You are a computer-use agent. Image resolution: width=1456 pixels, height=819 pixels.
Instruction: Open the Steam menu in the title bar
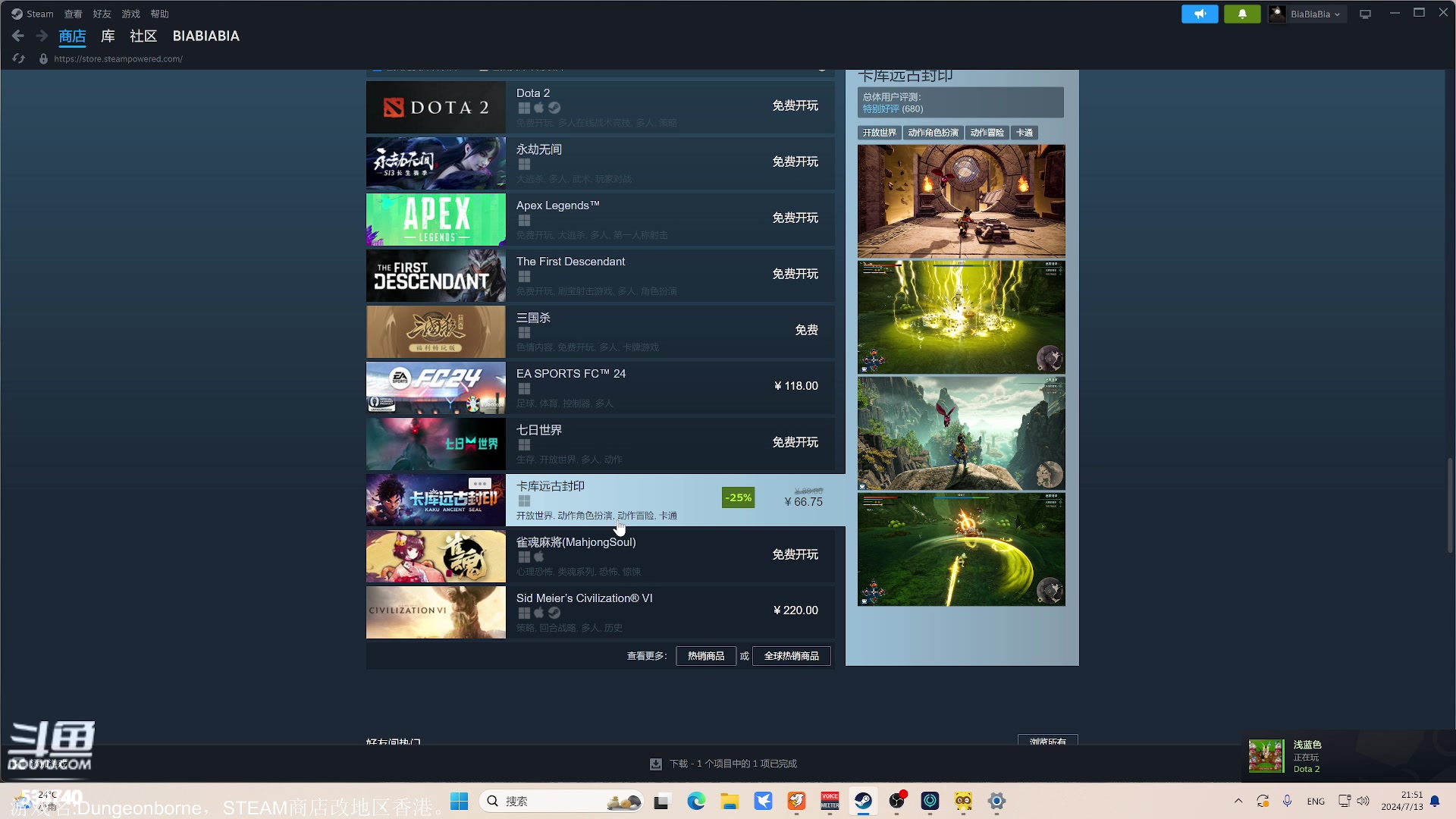33,14
